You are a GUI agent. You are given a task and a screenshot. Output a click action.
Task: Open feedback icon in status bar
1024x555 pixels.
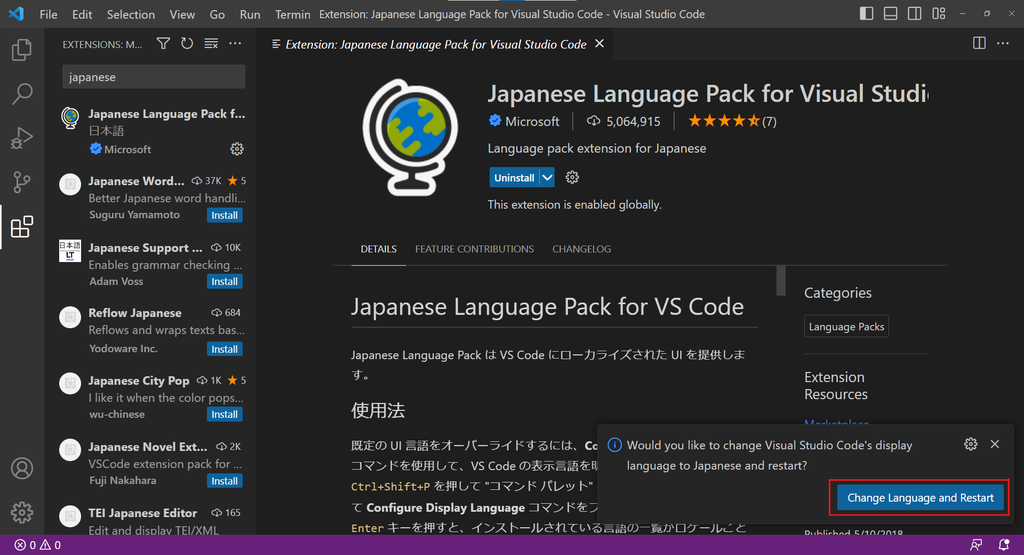(976, 545)
